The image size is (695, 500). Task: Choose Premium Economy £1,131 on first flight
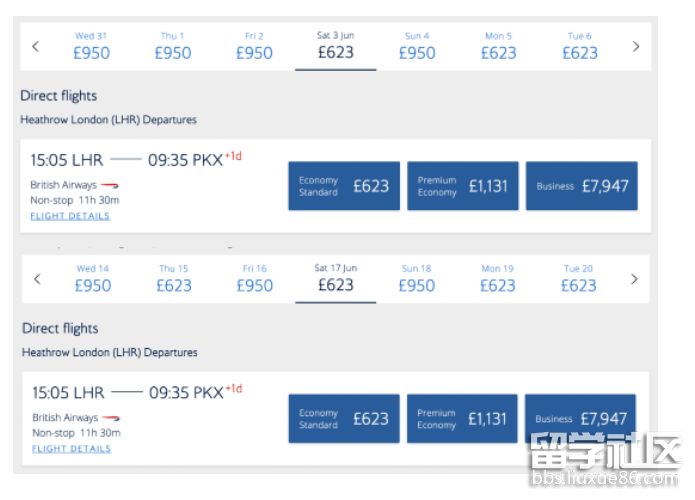pos(463,186)
